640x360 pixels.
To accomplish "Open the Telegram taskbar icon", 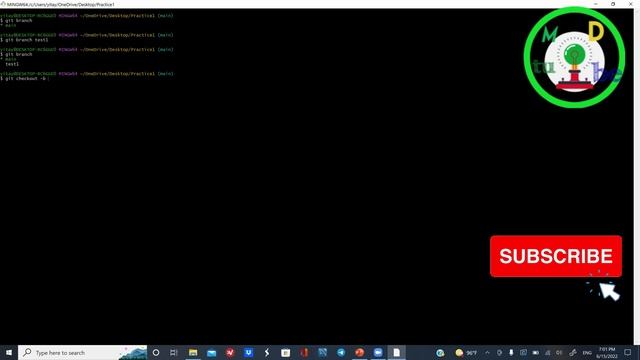I will click(x=341, y=352).
